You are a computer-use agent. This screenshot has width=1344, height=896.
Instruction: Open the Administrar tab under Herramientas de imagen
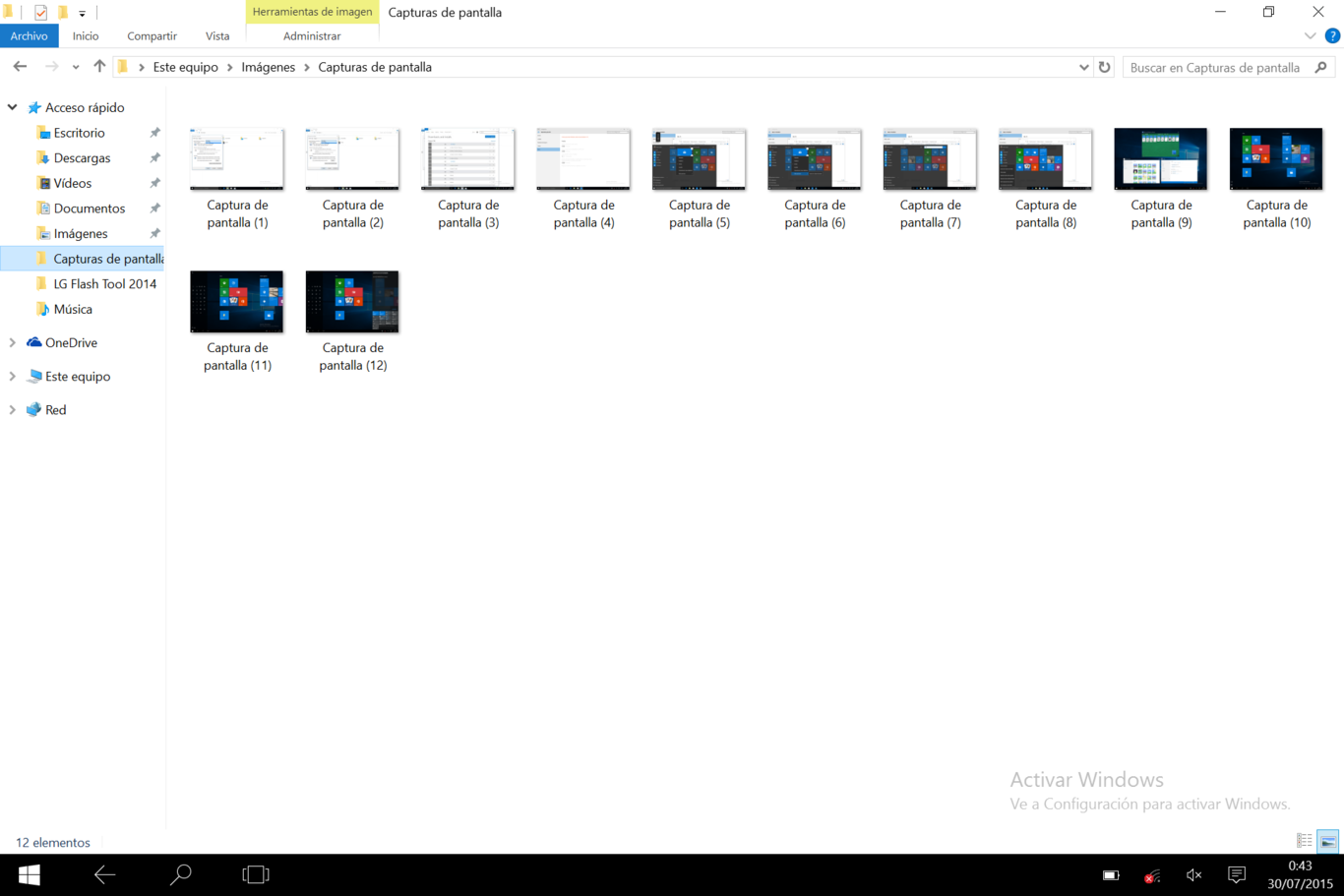click(x=312, y=36)
